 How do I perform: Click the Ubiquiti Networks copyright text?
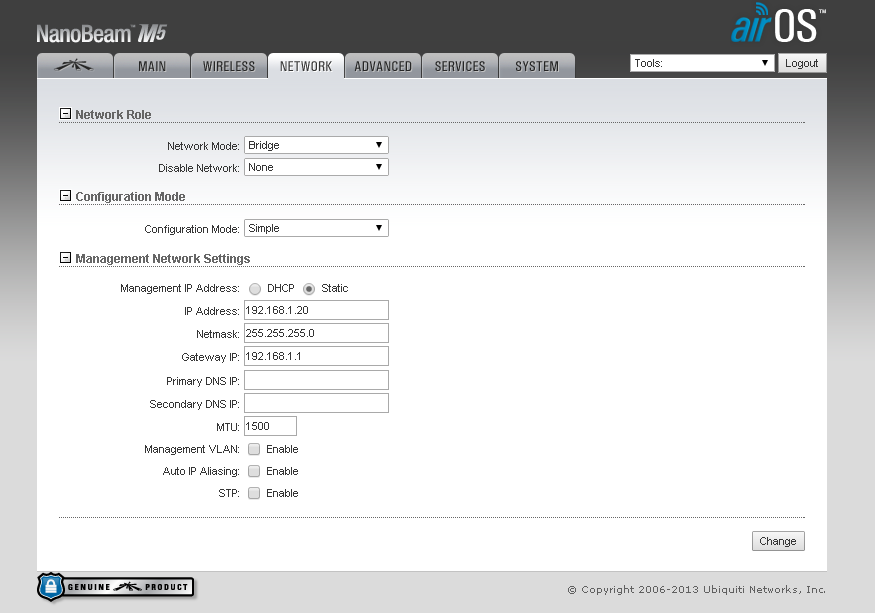(696, 590)
